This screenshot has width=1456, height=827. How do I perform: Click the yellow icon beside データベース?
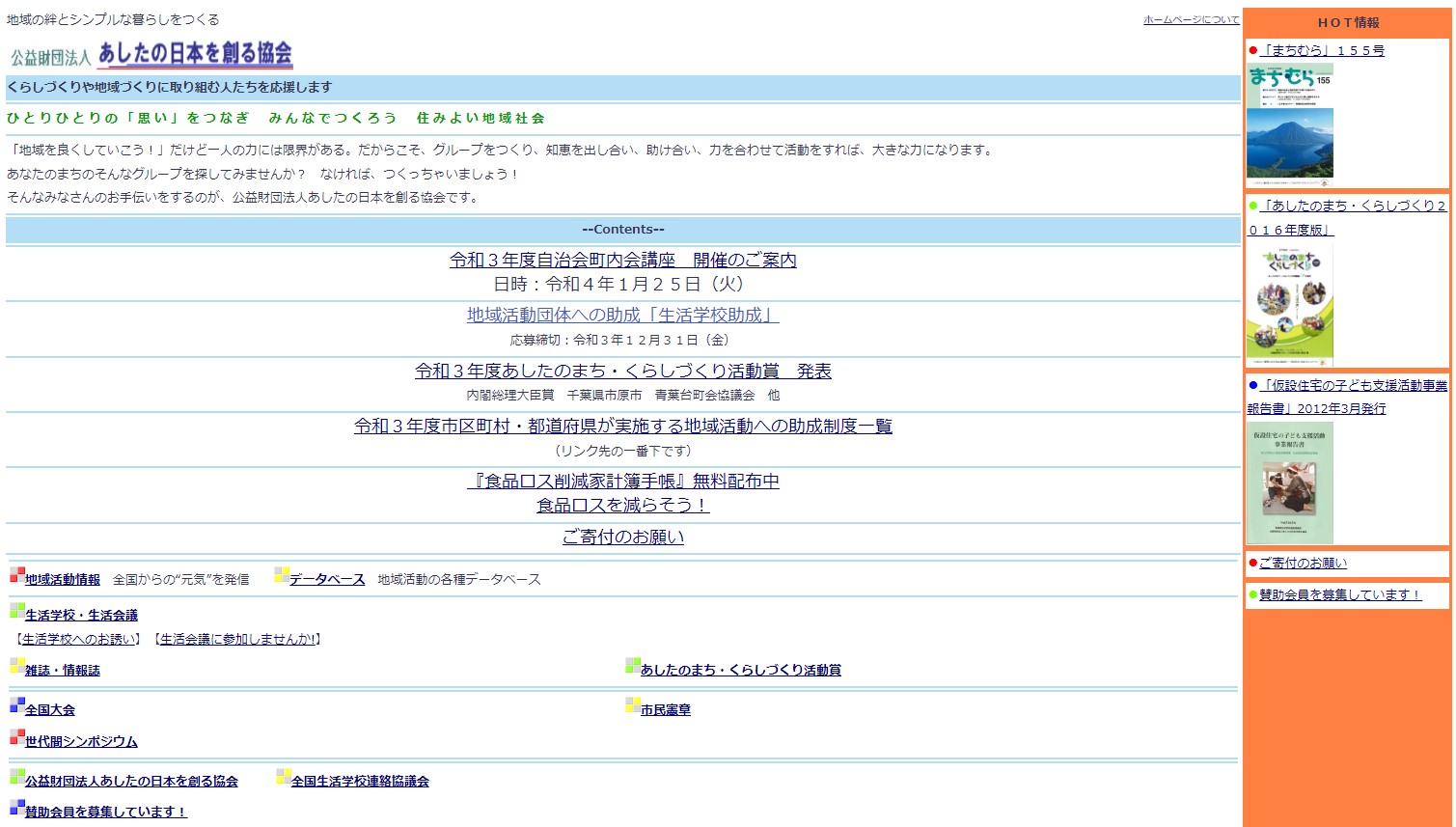[x=281, y=575]
